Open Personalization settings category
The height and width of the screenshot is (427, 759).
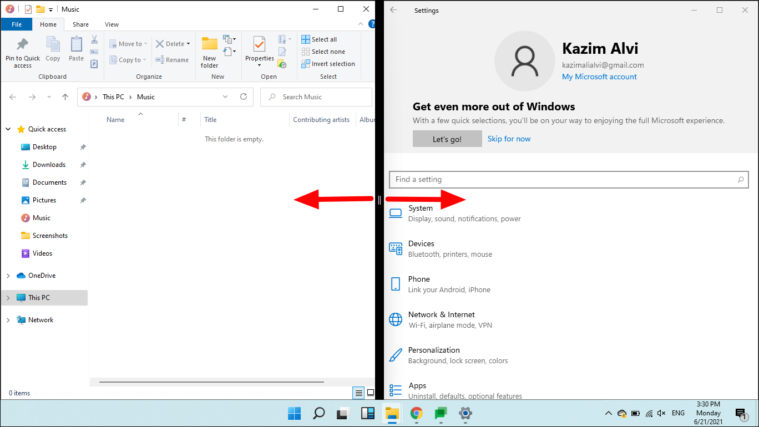pyautogui.click(x=448, y=355)
